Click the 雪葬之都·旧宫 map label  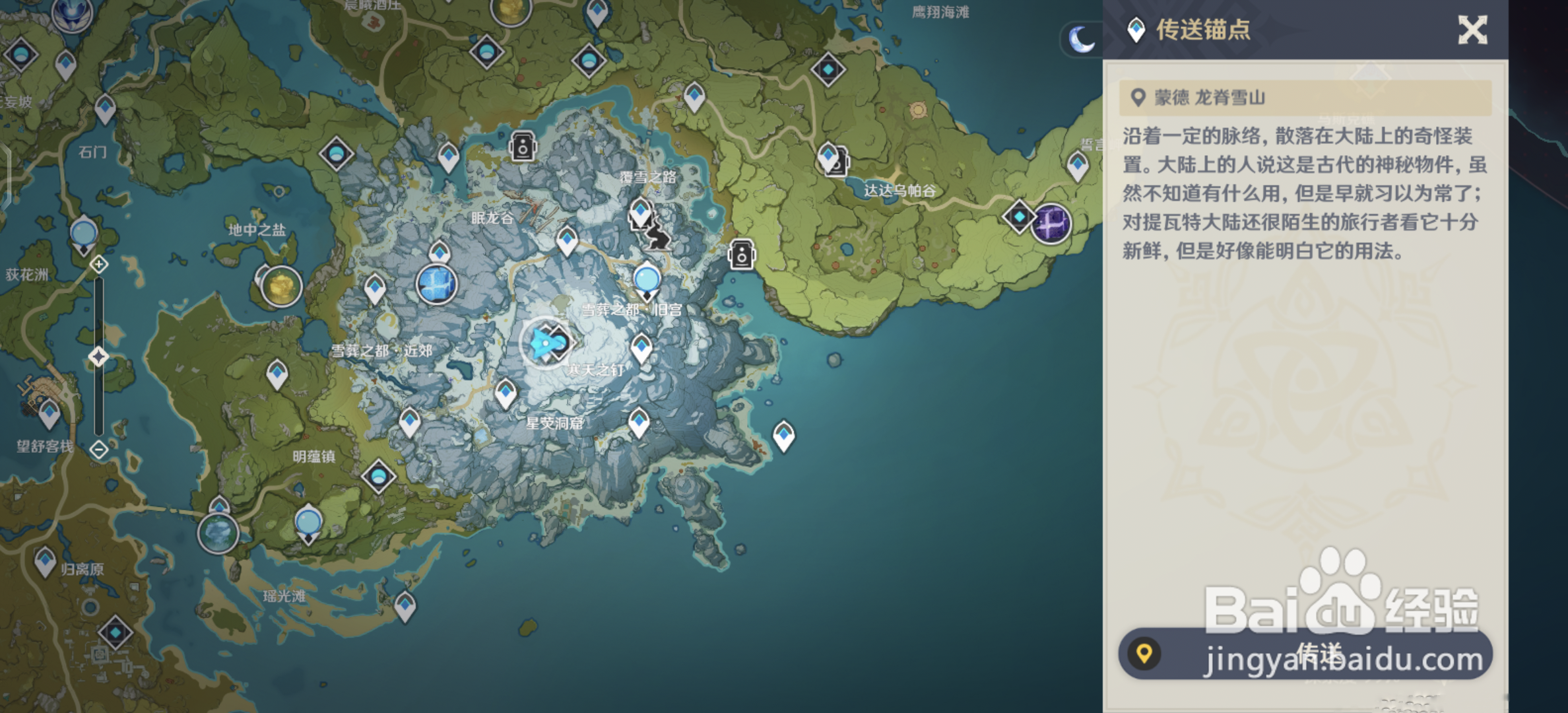(632, 310)
